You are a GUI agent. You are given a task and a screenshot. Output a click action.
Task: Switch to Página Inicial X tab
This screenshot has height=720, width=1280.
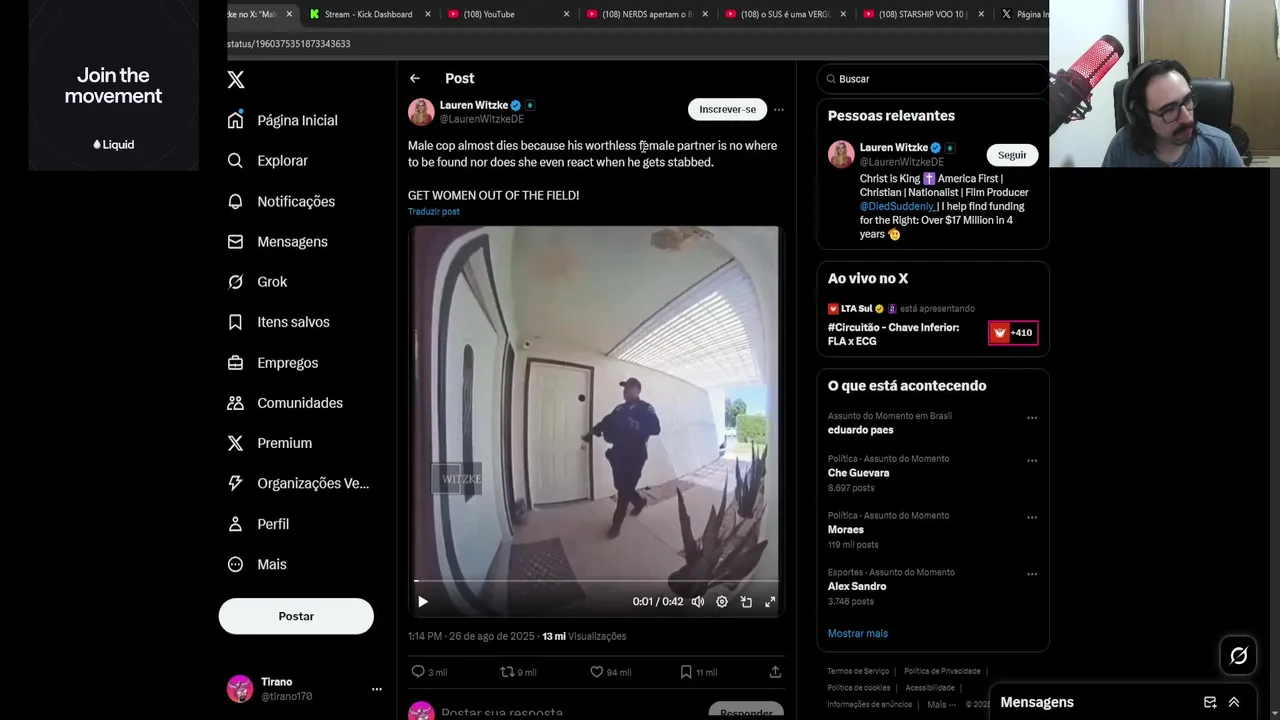pyautogui.click(x=1024, y=14)
